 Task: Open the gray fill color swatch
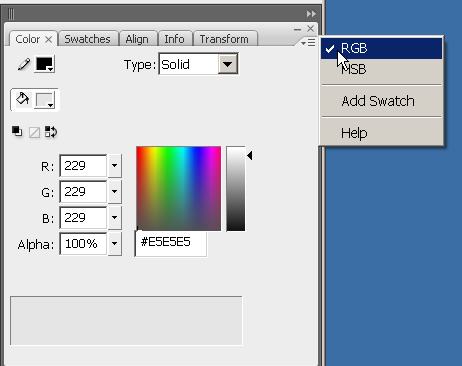(x=45, y=100)
